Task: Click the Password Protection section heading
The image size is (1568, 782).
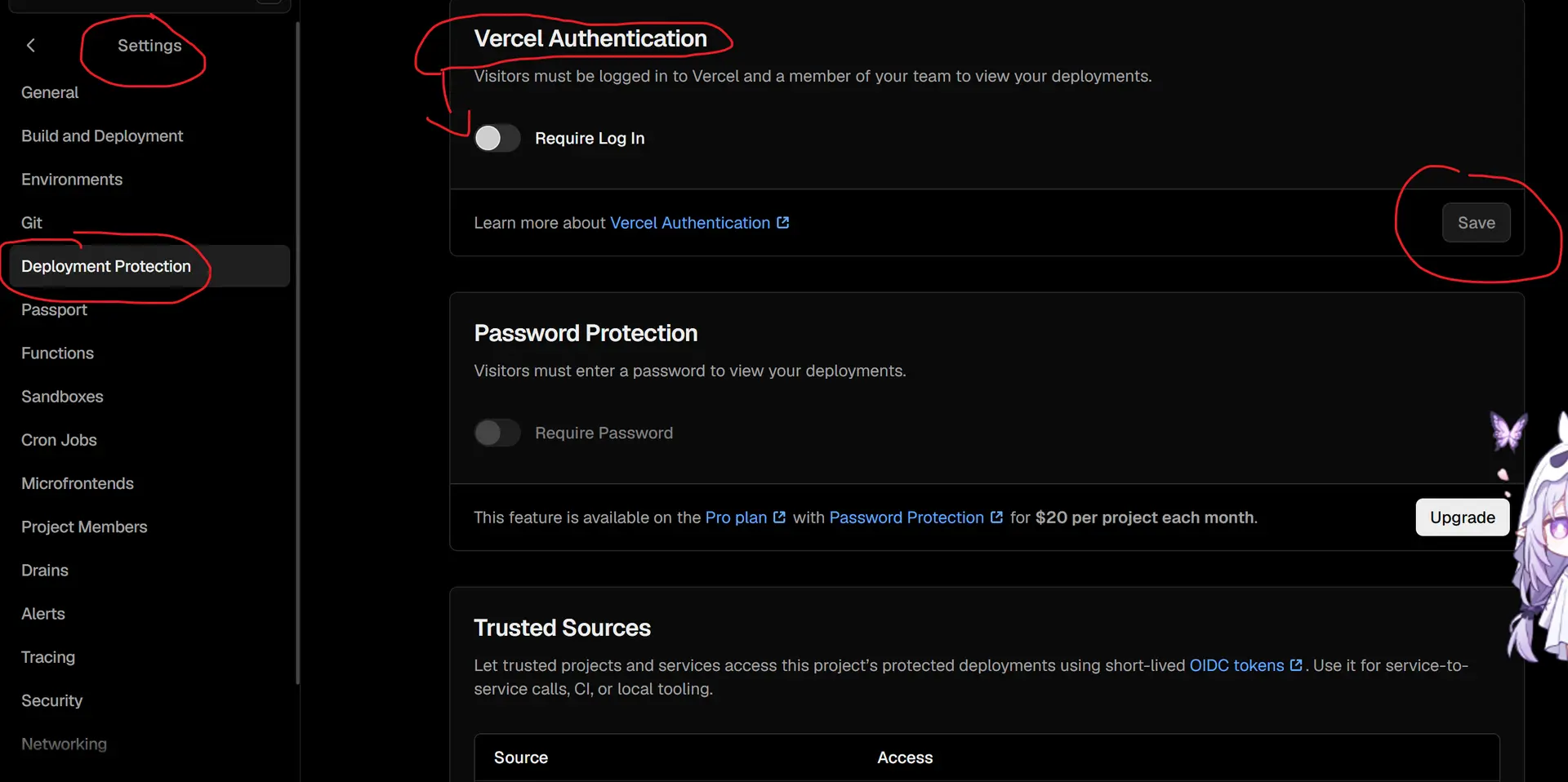Action: [x=586, y=333]
